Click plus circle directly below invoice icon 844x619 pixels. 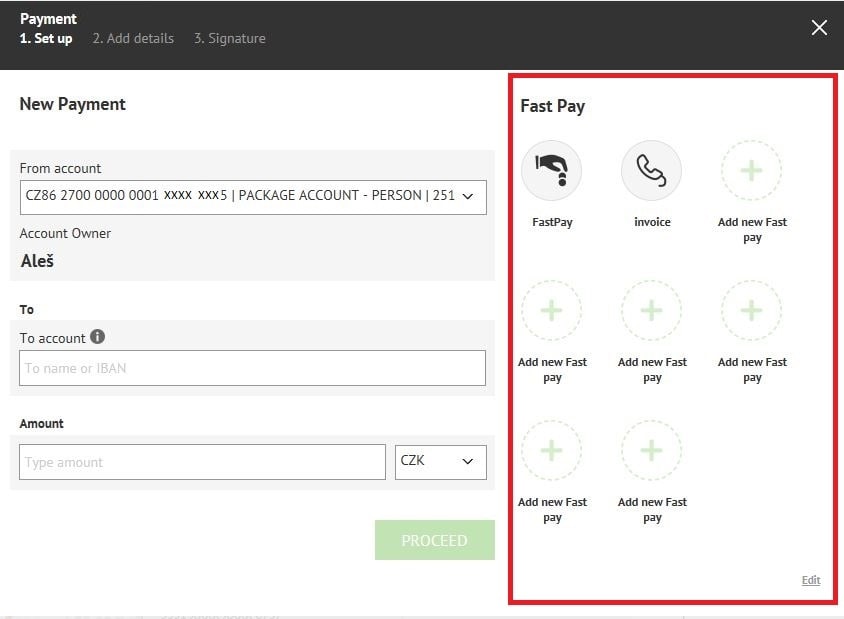651,310
